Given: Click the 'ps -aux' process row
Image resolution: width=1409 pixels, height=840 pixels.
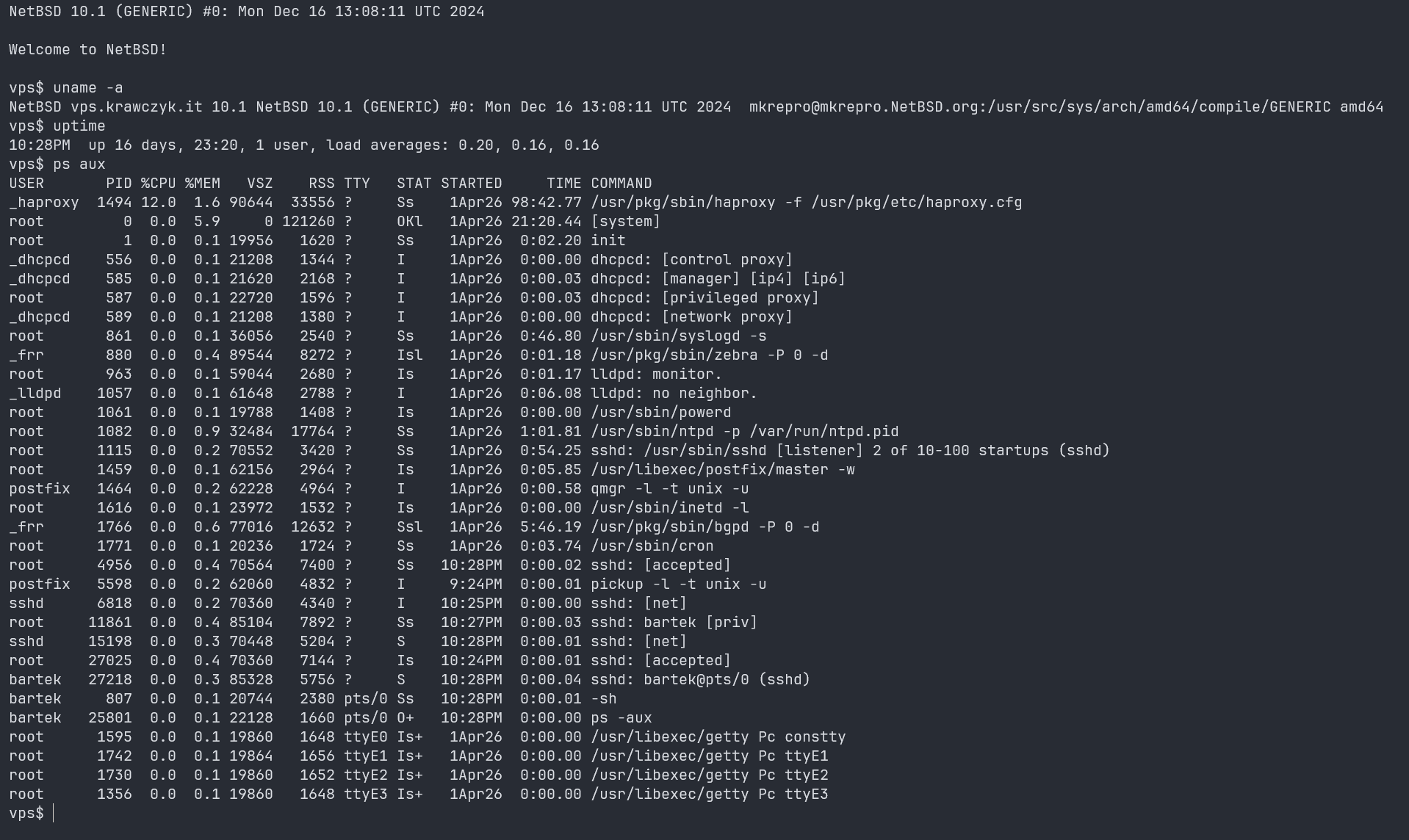Looking at the screenshot, I should pos(621,717).
